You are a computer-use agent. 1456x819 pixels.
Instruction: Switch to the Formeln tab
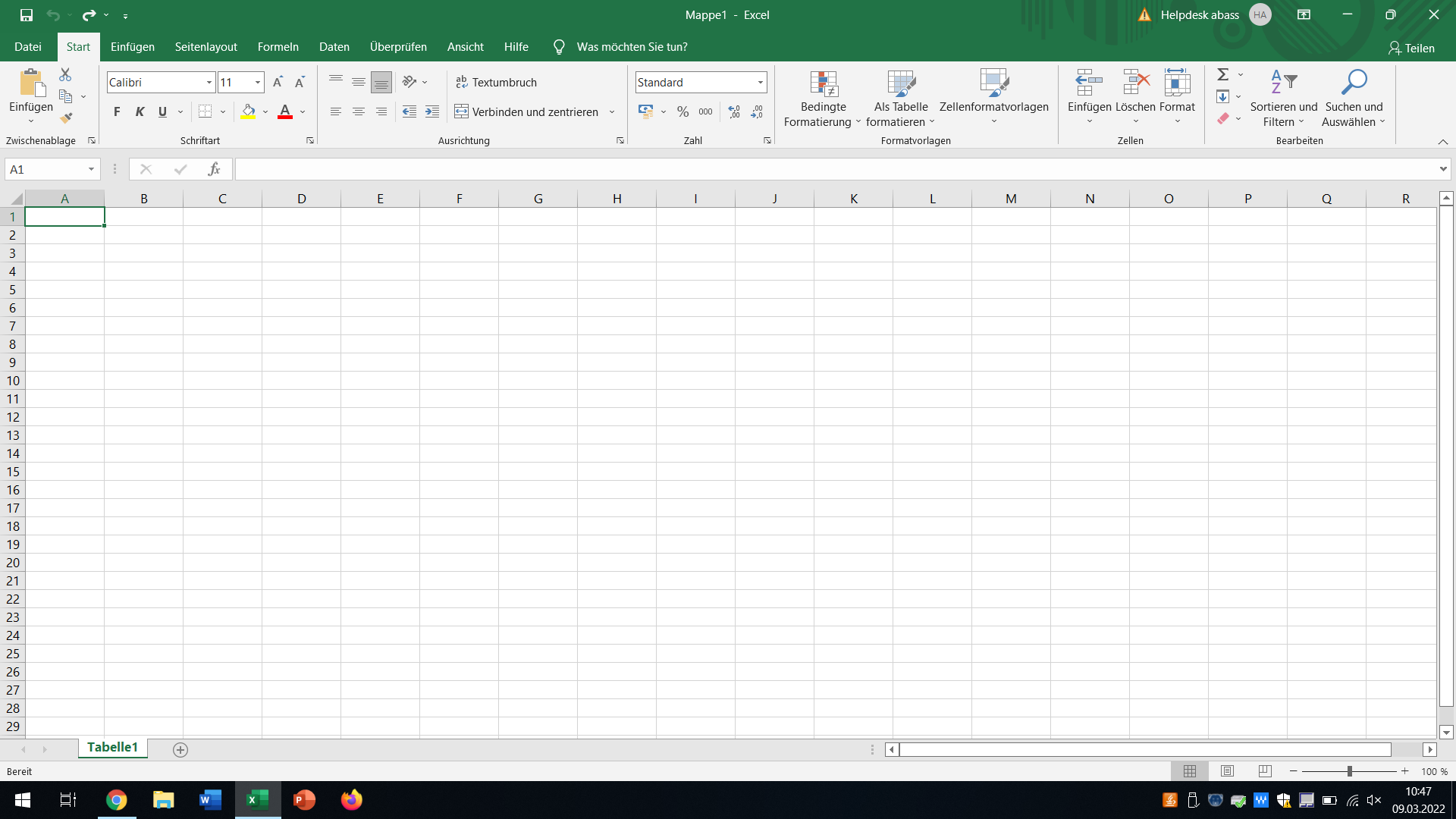coord(278,47)
